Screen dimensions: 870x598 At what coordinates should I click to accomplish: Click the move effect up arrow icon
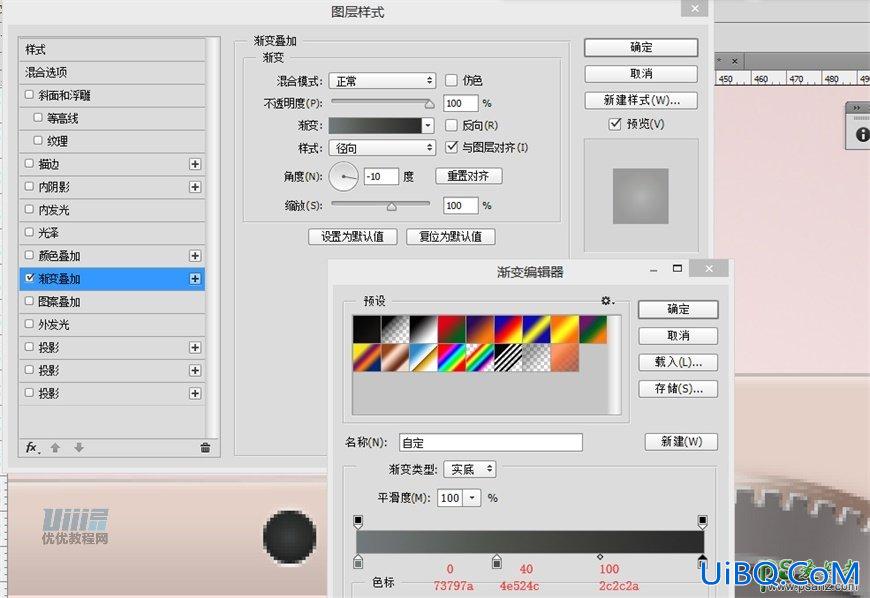pos(55,448)
